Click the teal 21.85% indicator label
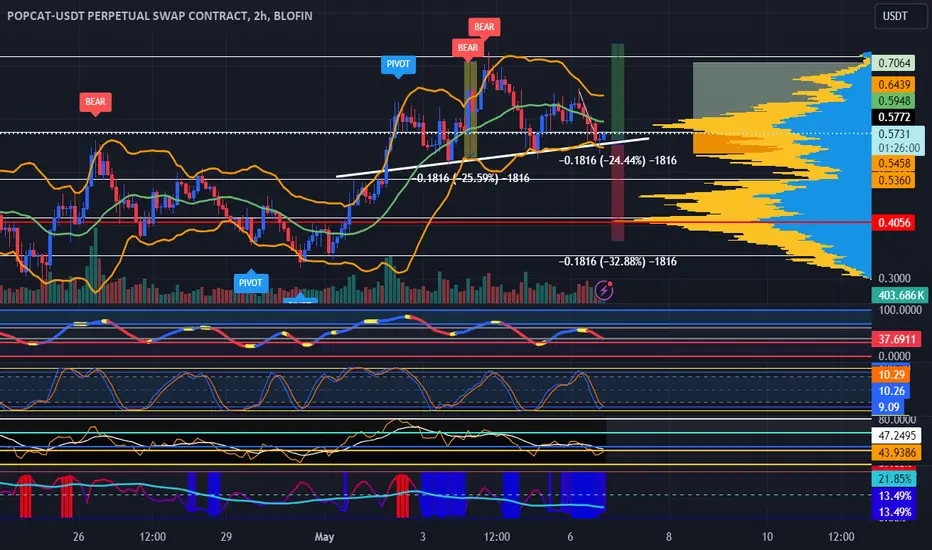Viewport: 932px width, 550px height. 894,479
